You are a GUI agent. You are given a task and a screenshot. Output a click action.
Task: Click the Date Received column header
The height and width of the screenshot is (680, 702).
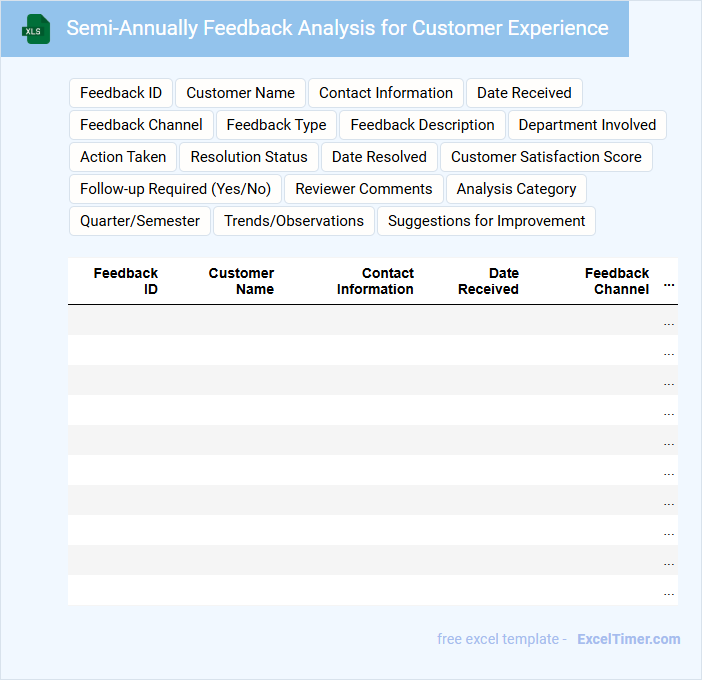[x=488, y=281]
